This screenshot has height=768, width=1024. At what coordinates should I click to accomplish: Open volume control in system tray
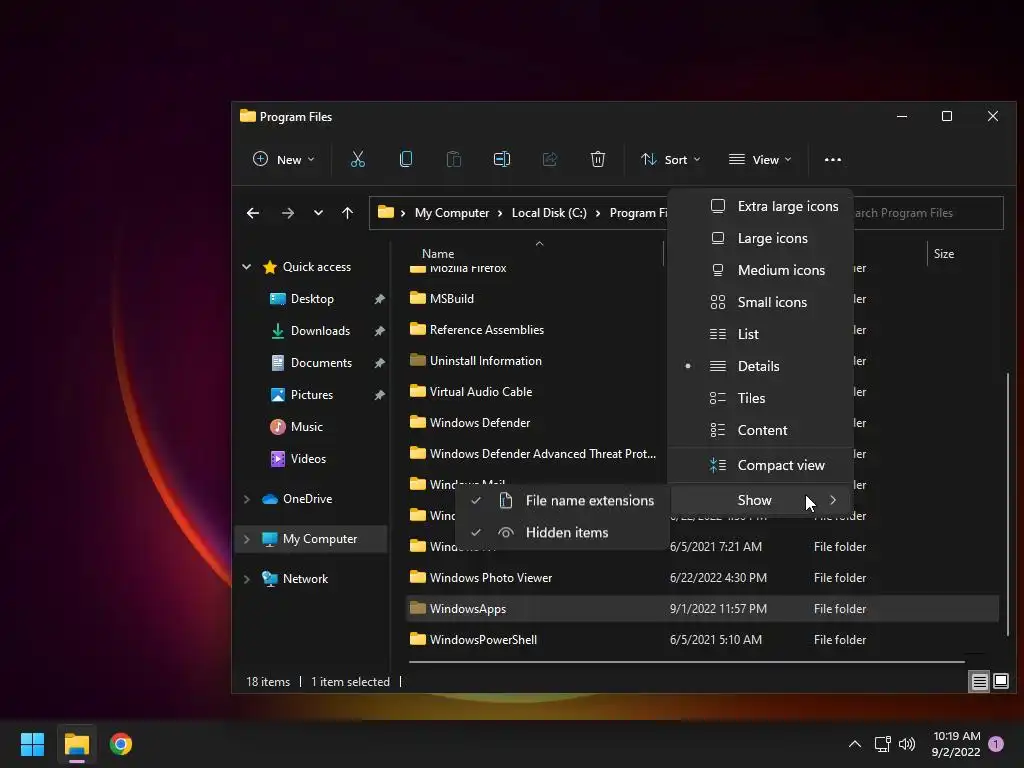click(906, 744)
